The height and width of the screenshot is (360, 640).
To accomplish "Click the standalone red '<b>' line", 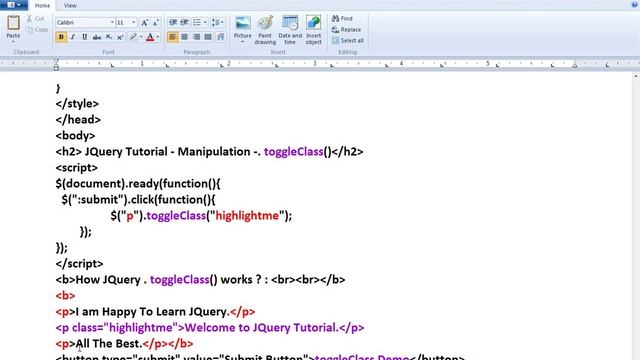I will pyautogui.click(x=65, y=296).
